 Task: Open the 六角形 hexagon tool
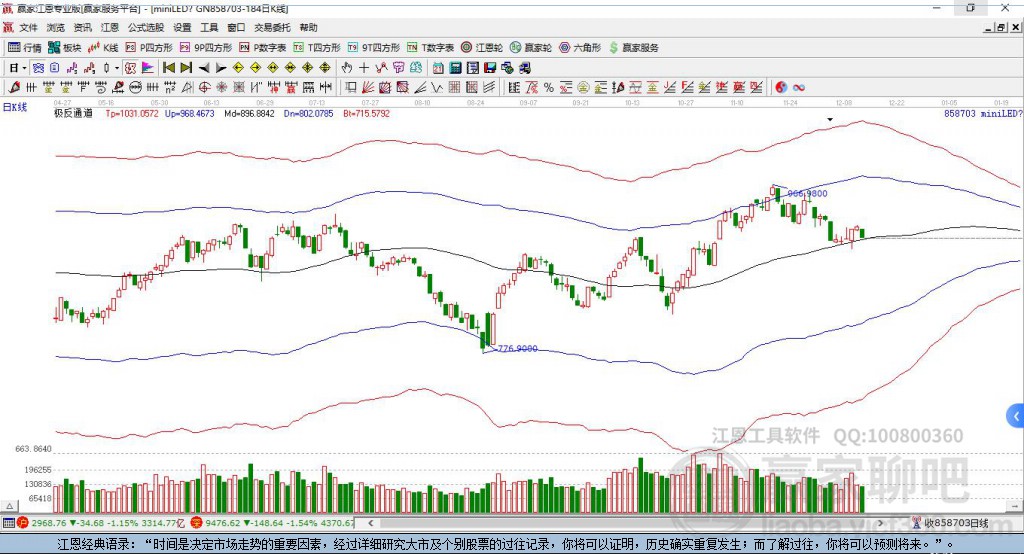(580, 48)
